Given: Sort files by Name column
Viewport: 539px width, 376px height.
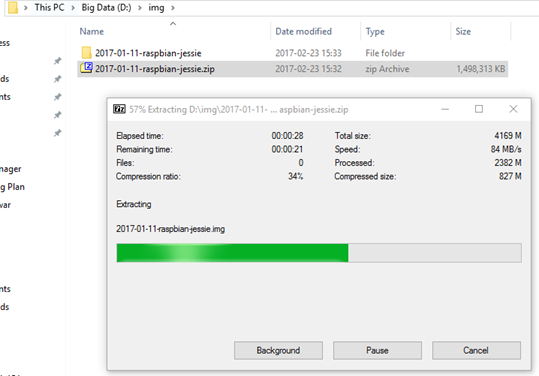Looking at the screenshot, I should click(91, 32).
